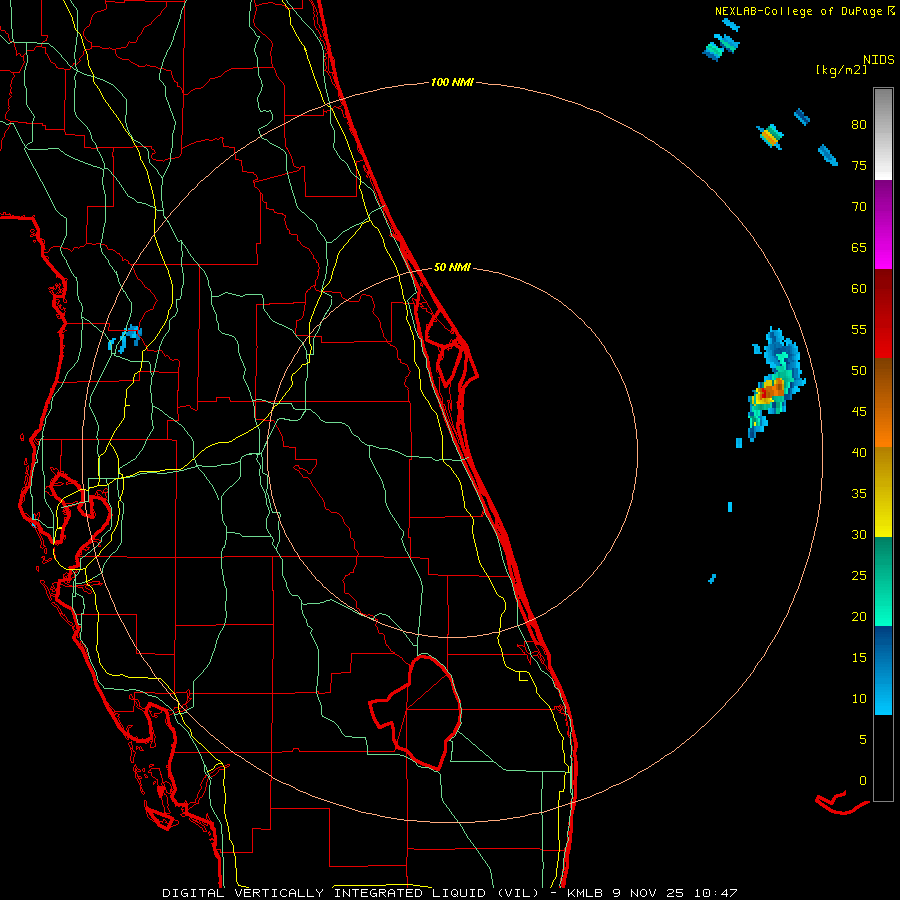The image size is (900, 900).
Task: Select the 20 value on the scale
Action: coord(859,616)
